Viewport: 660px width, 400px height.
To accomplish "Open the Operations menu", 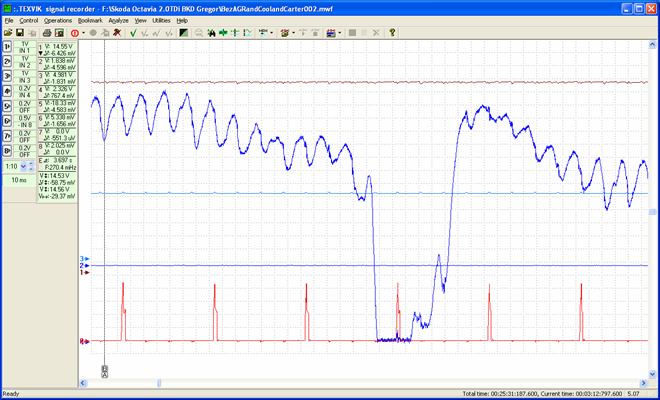I will [58, 20].
